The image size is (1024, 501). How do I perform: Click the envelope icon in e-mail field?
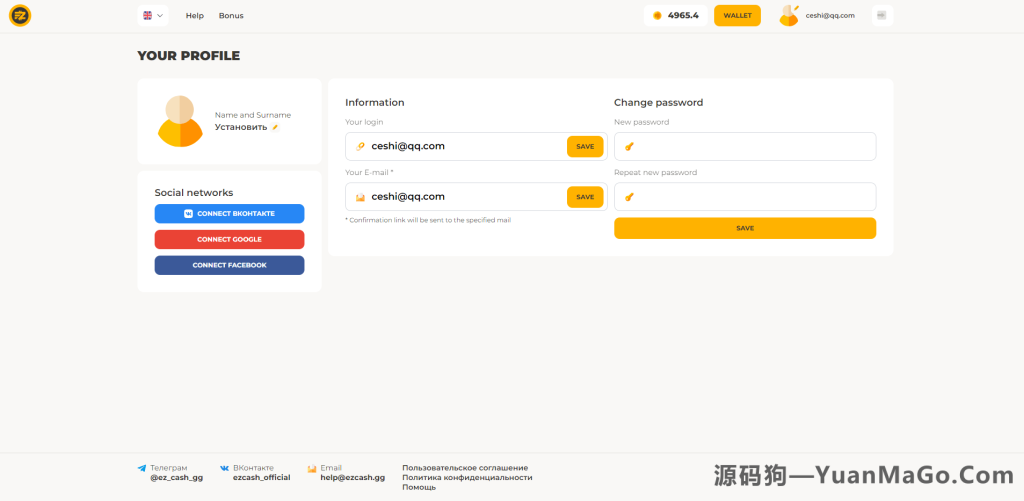[360, 197]
